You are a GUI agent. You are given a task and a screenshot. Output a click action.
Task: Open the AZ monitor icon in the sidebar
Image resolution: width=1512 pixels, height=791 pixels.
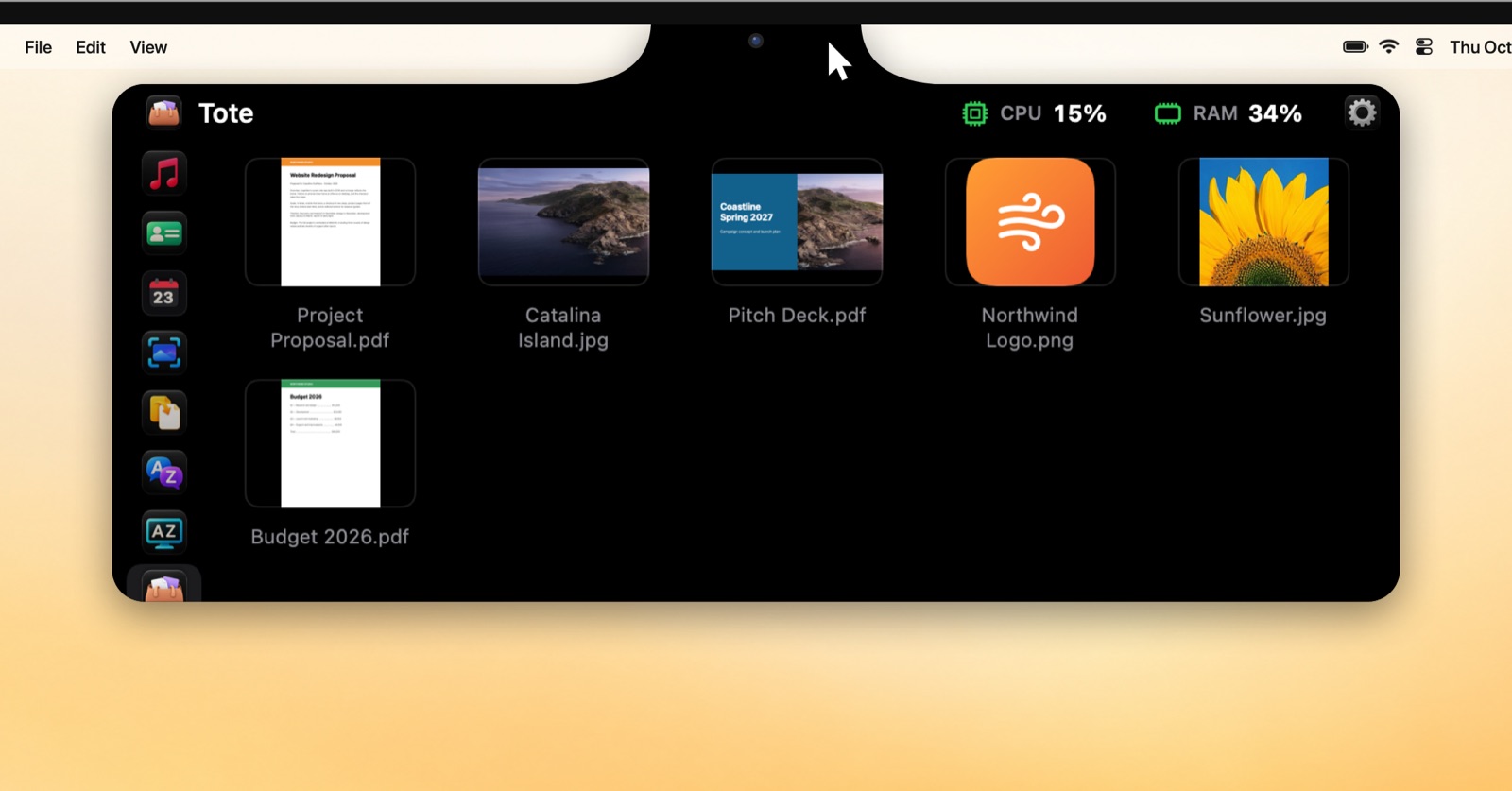pos(164,532)
